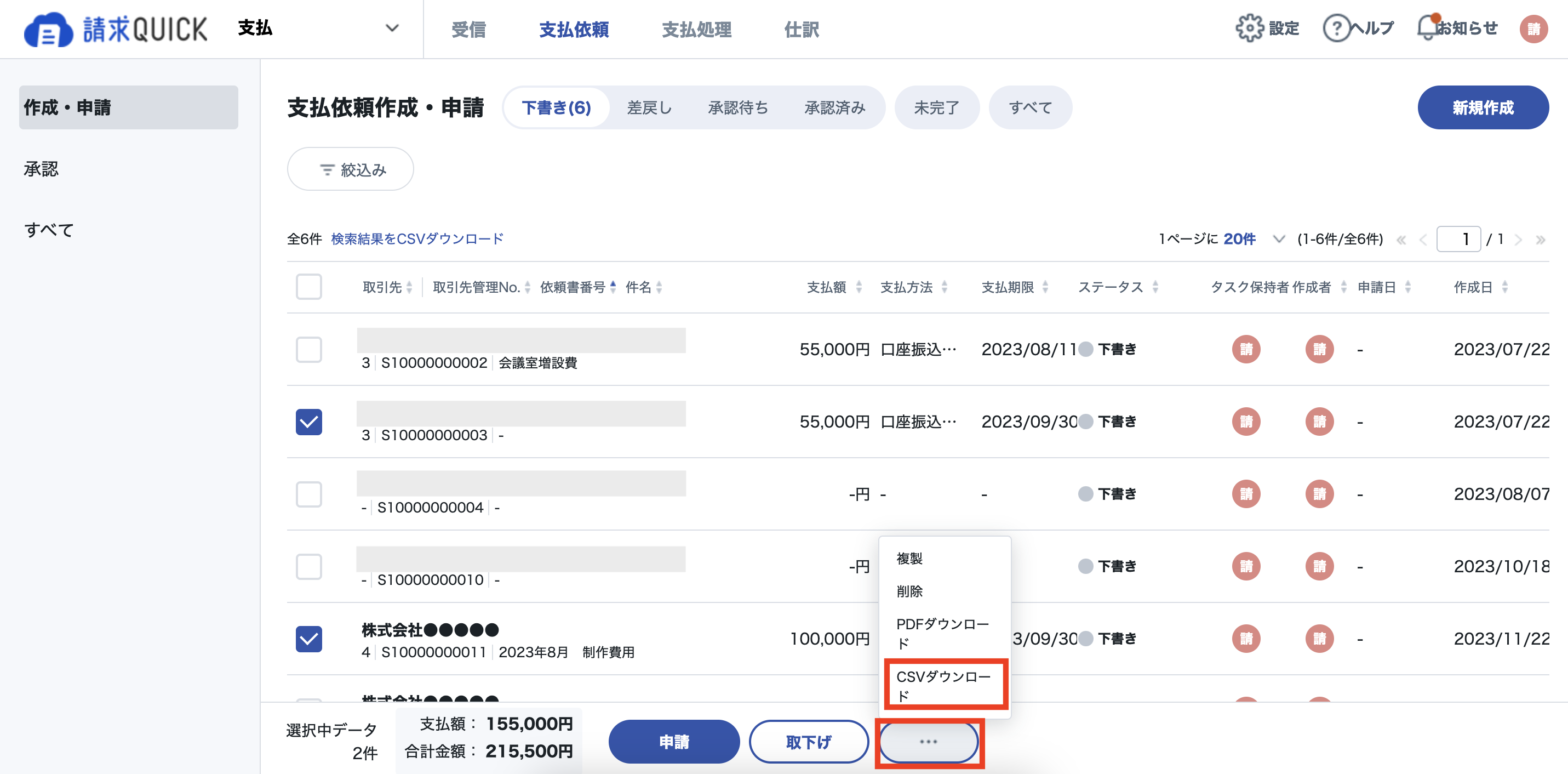Screen dimensions: 1568x774
Task: Select the 下書き(6) status filter
Action: (556, 107)
